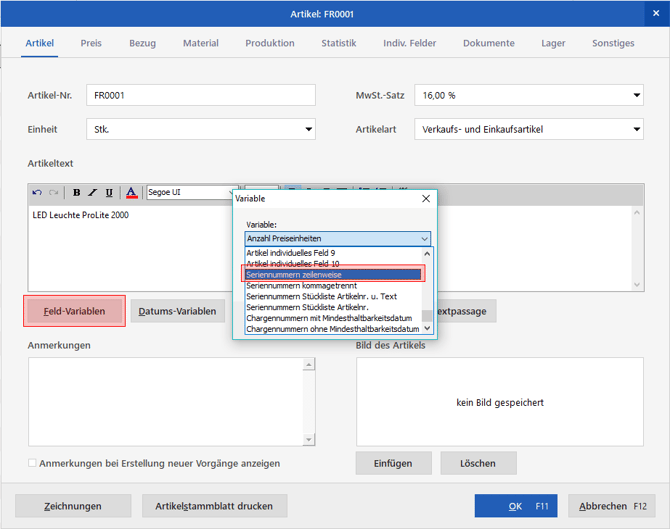The image size is (670, 529).
Task: Collapse the Anzahl Preiseinheiten variable combo box
Action: click(x=424, y=238)
